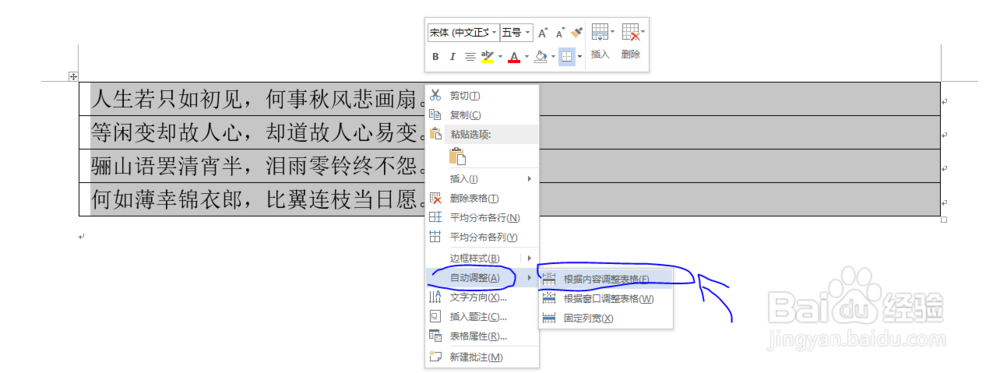This screenshot has width=1000, height=373.
Task: Open the font size box 五号
Action: [x=517, y=33]
